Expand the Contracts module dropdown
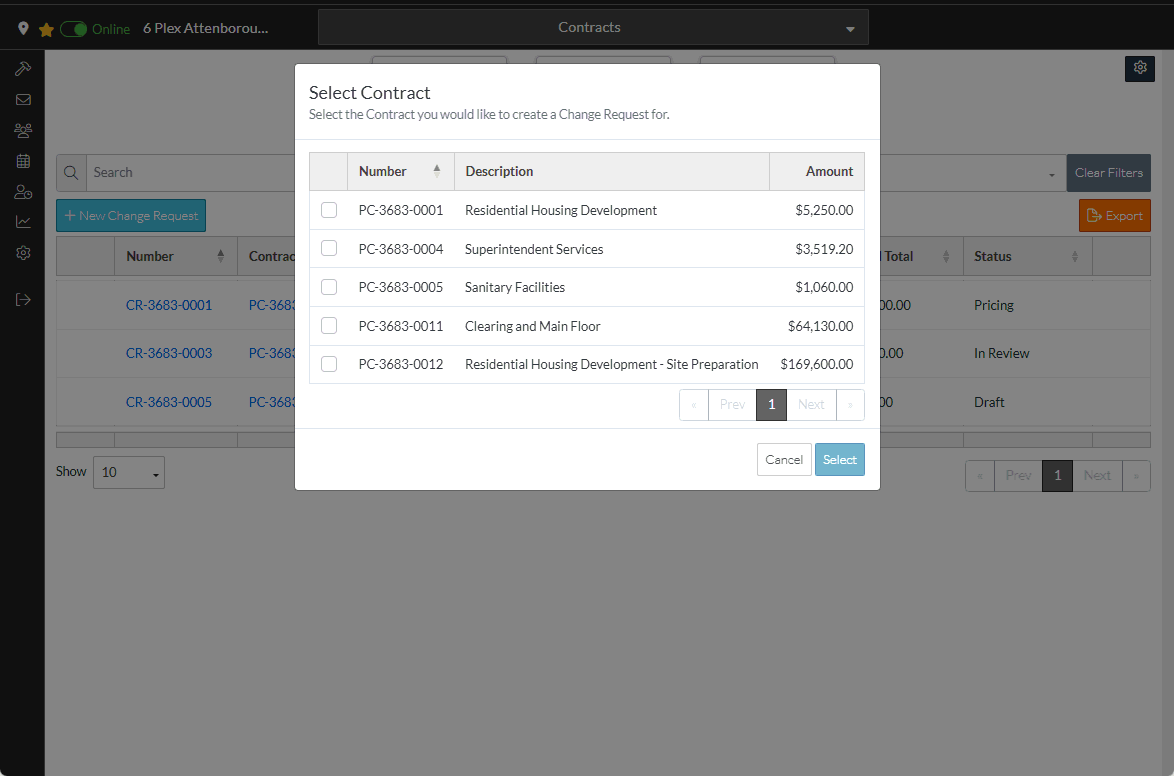Viewport: 1174px width, 776px height. click(593, 28)
